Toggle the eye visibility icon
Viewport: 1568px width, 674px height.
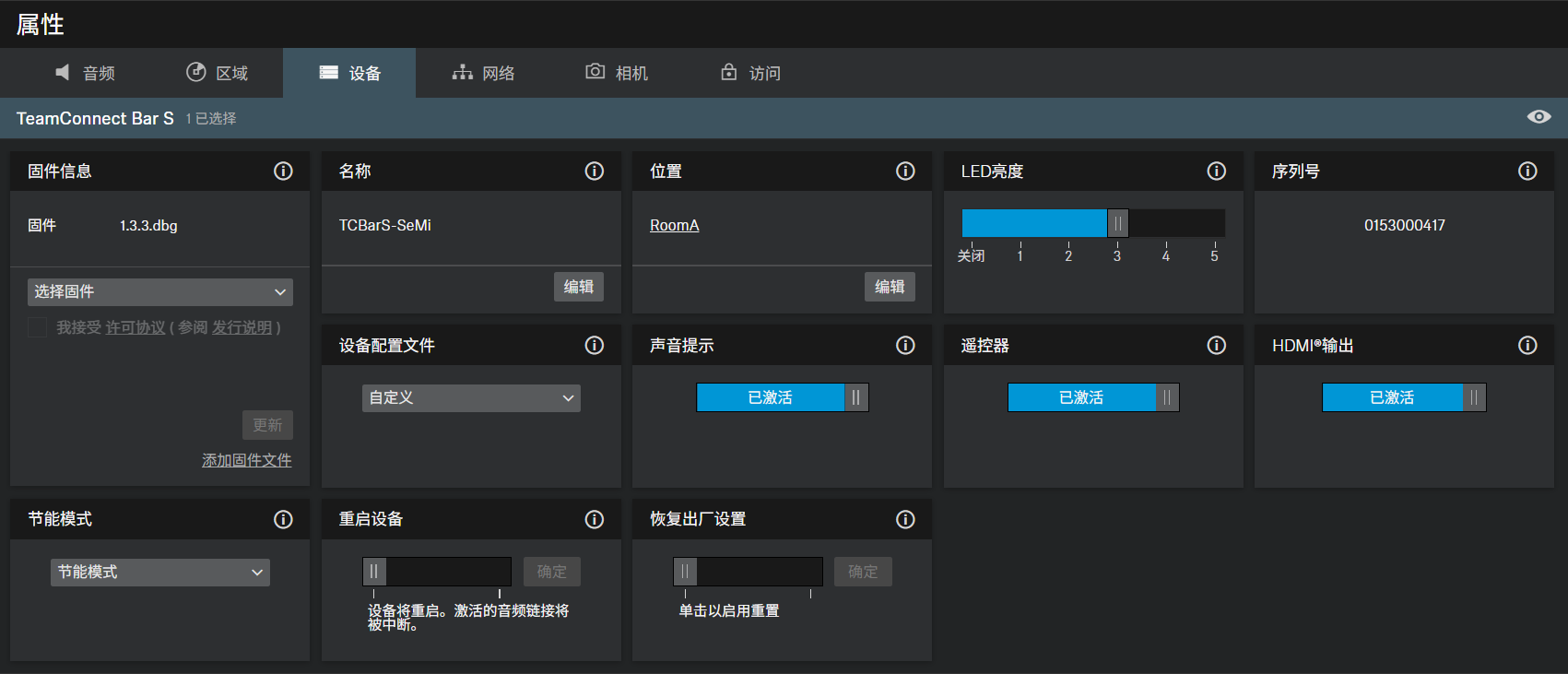pyautogui.click(x=1539, y=117)
